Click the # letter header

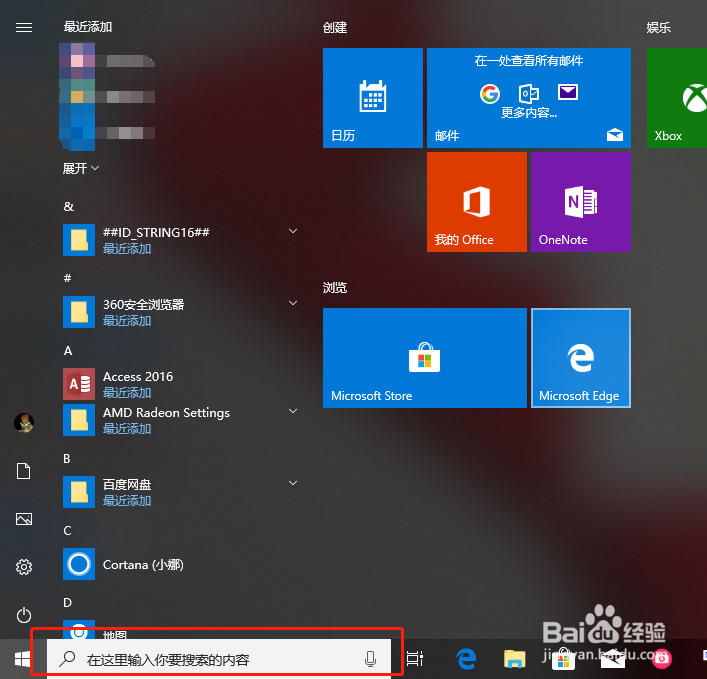(x=68, y=278)
